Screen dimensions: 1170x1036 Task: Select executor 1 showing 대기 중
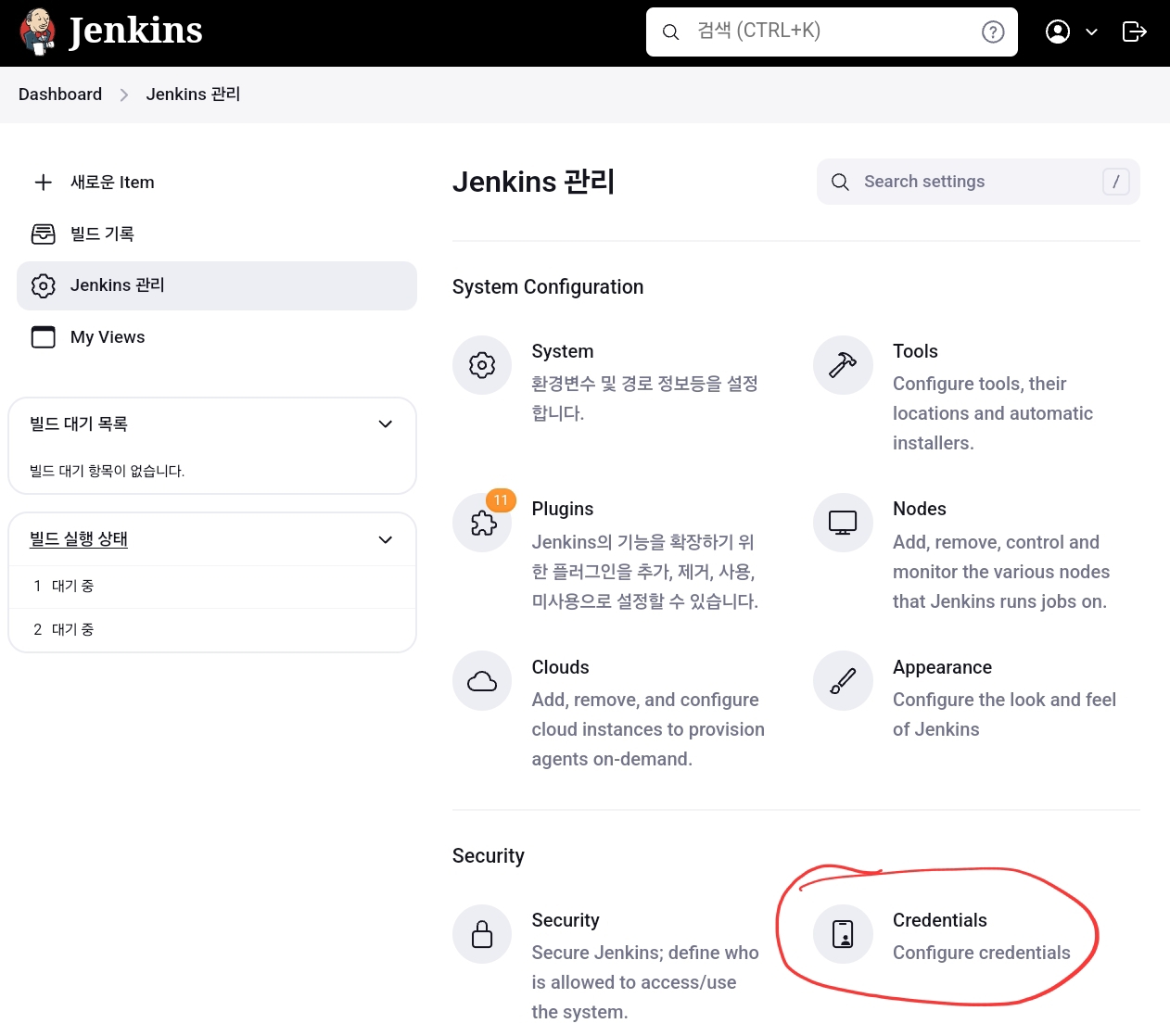pos(65,586)
